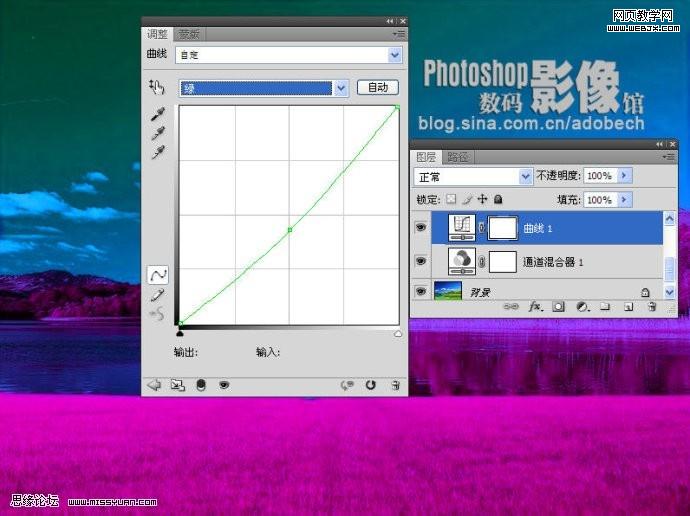Screen dimensions: 690x516
Task: Open the 不透明度 opacity slider arrow
Action: pos(624,176)
